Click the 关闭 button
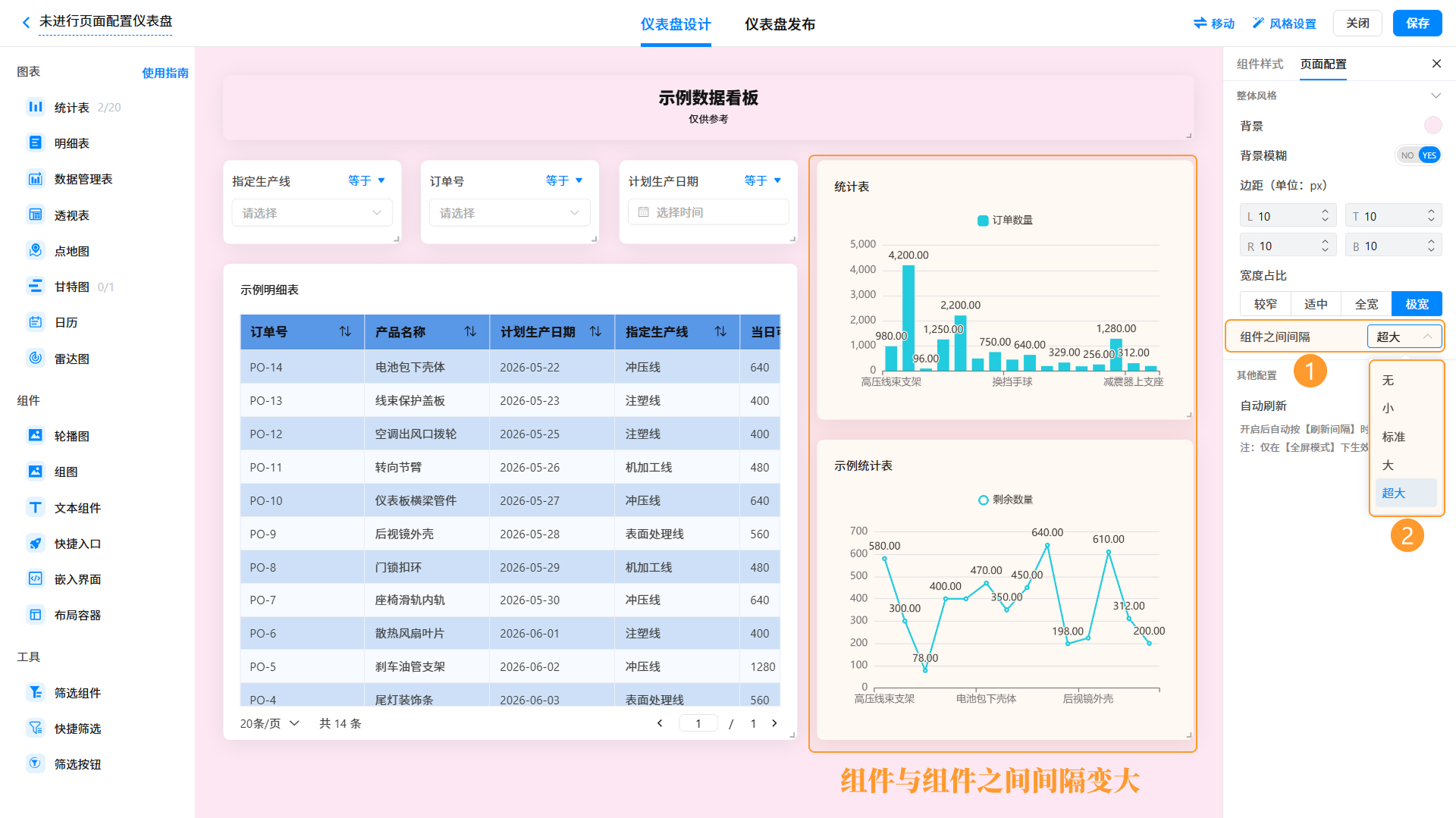Image resolution: width=1456 pixels, height=818 pixels. [x=1357, y=23]
